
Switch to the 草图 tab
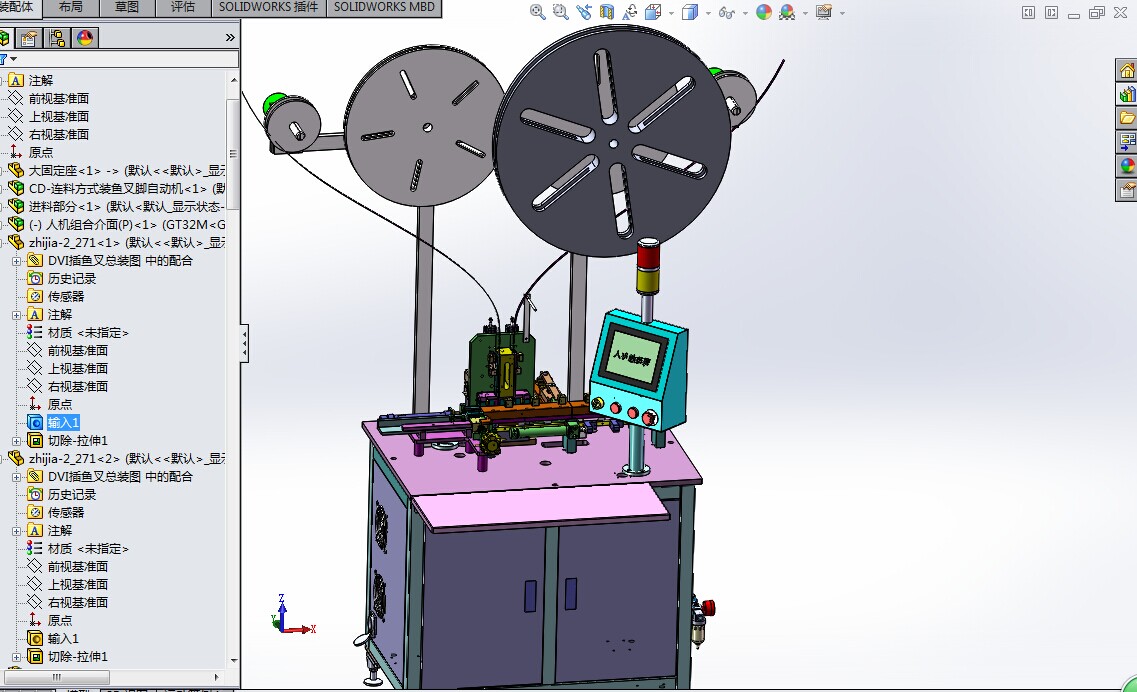coord(127,8)
